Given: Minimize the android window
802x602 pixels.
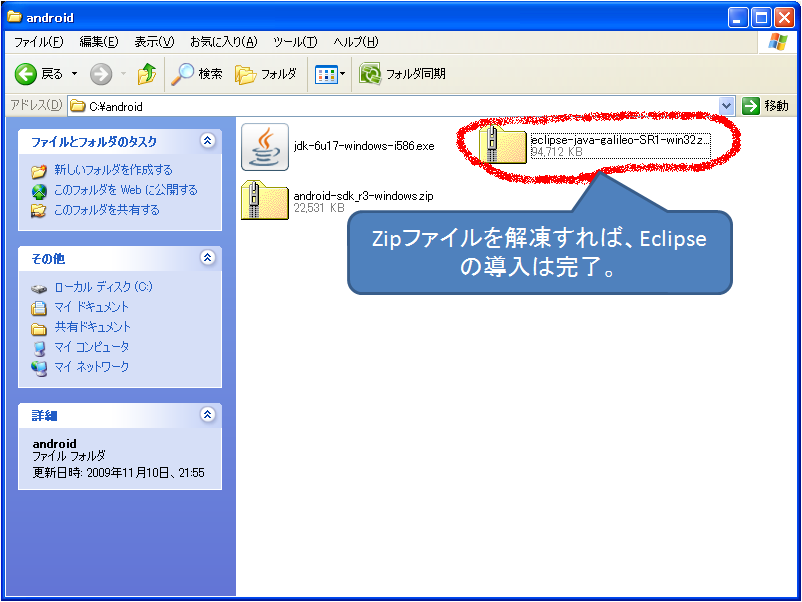Looking at the screenshot, I should point(737,18).
